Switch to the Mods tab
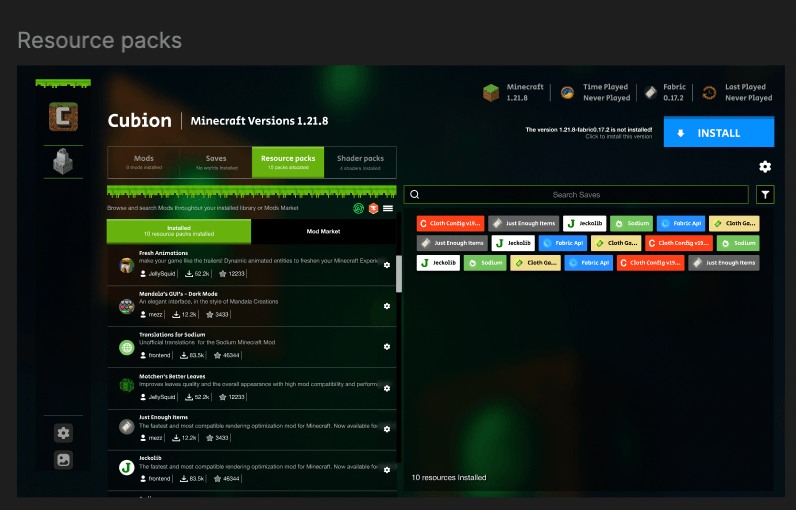 [144, 162]
